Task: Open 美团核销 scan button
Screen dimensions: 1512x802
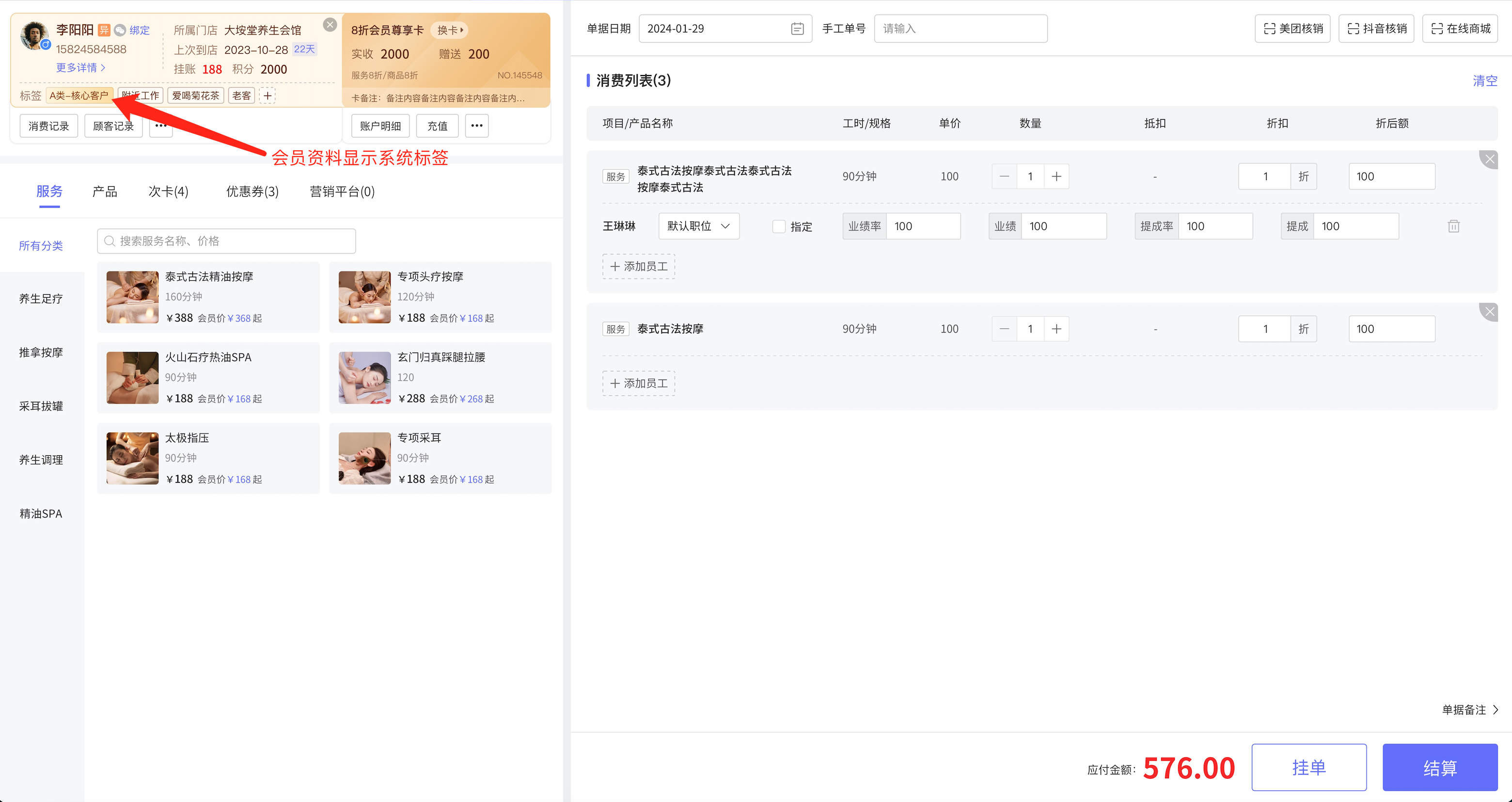Action: 1292,29
